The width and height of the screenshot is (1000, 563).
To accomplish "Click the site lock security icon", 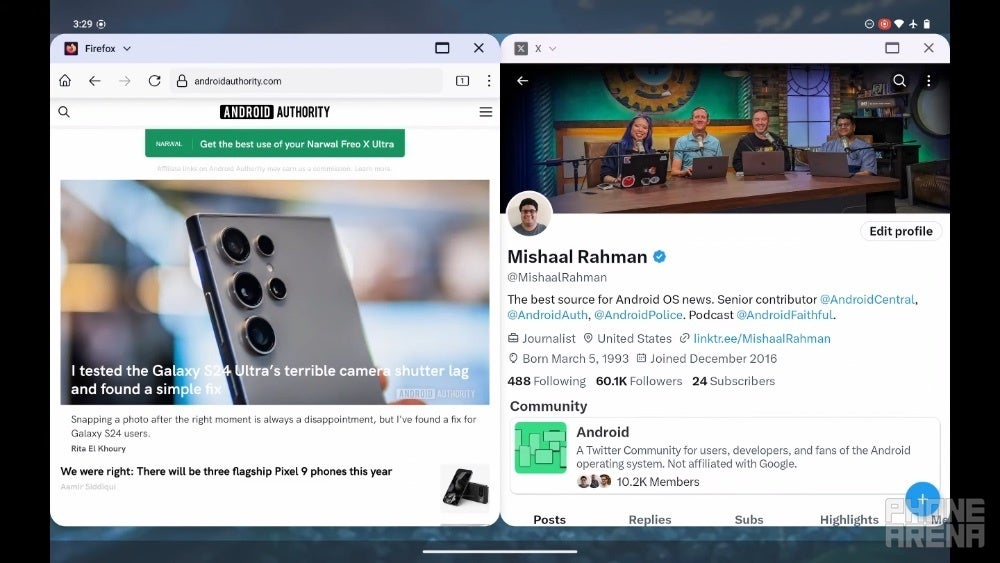I will (x=182, y=81).
